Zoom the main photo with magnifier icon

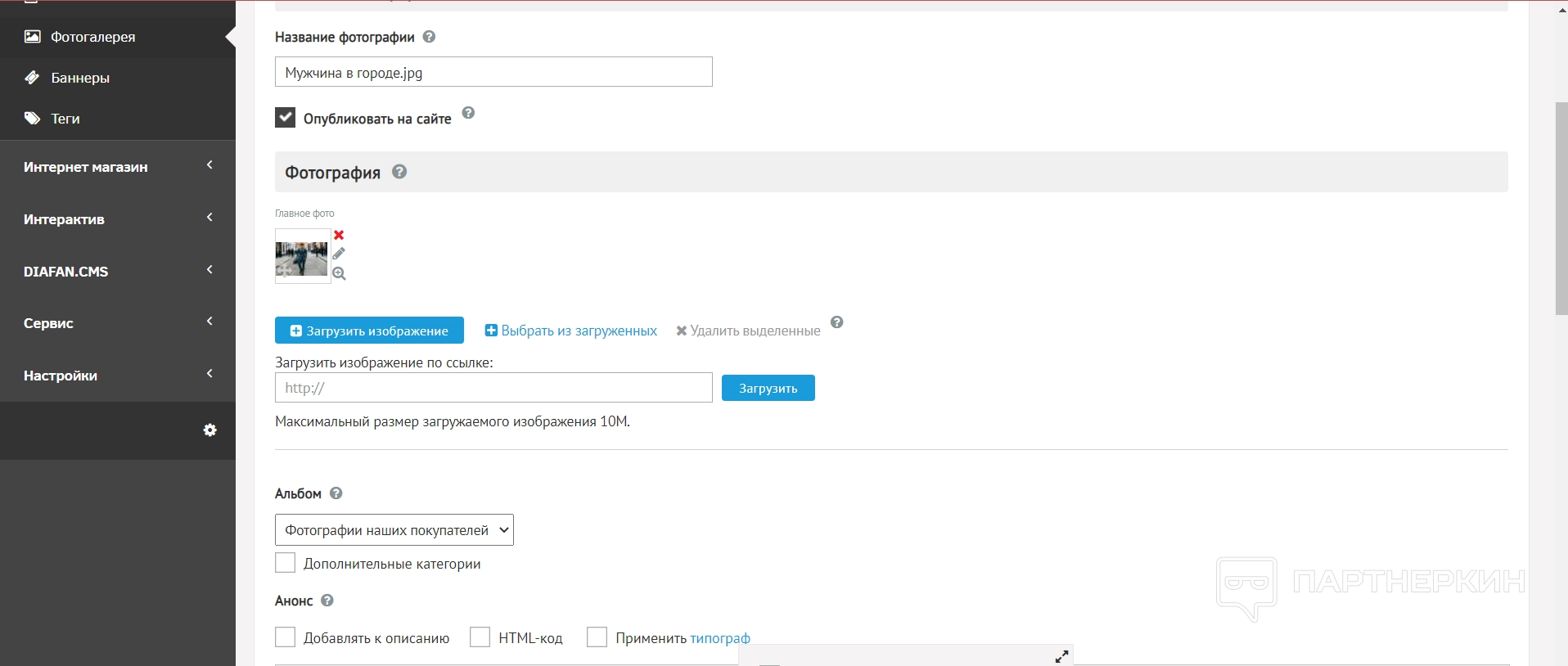[339, 273]
